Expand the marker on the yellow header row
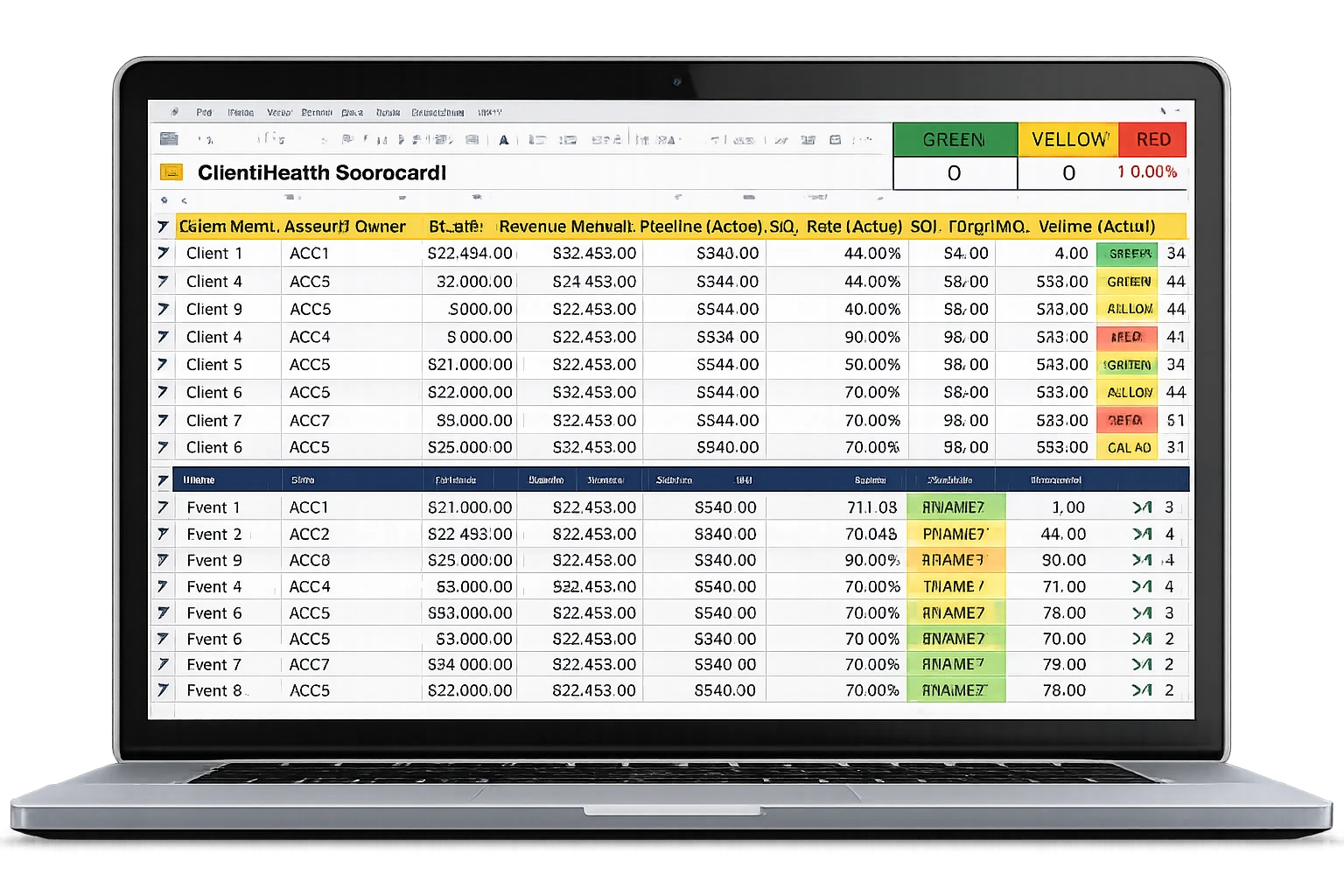Image resolution: width=1344 pixels, height=896 pixels. (163, 227)
